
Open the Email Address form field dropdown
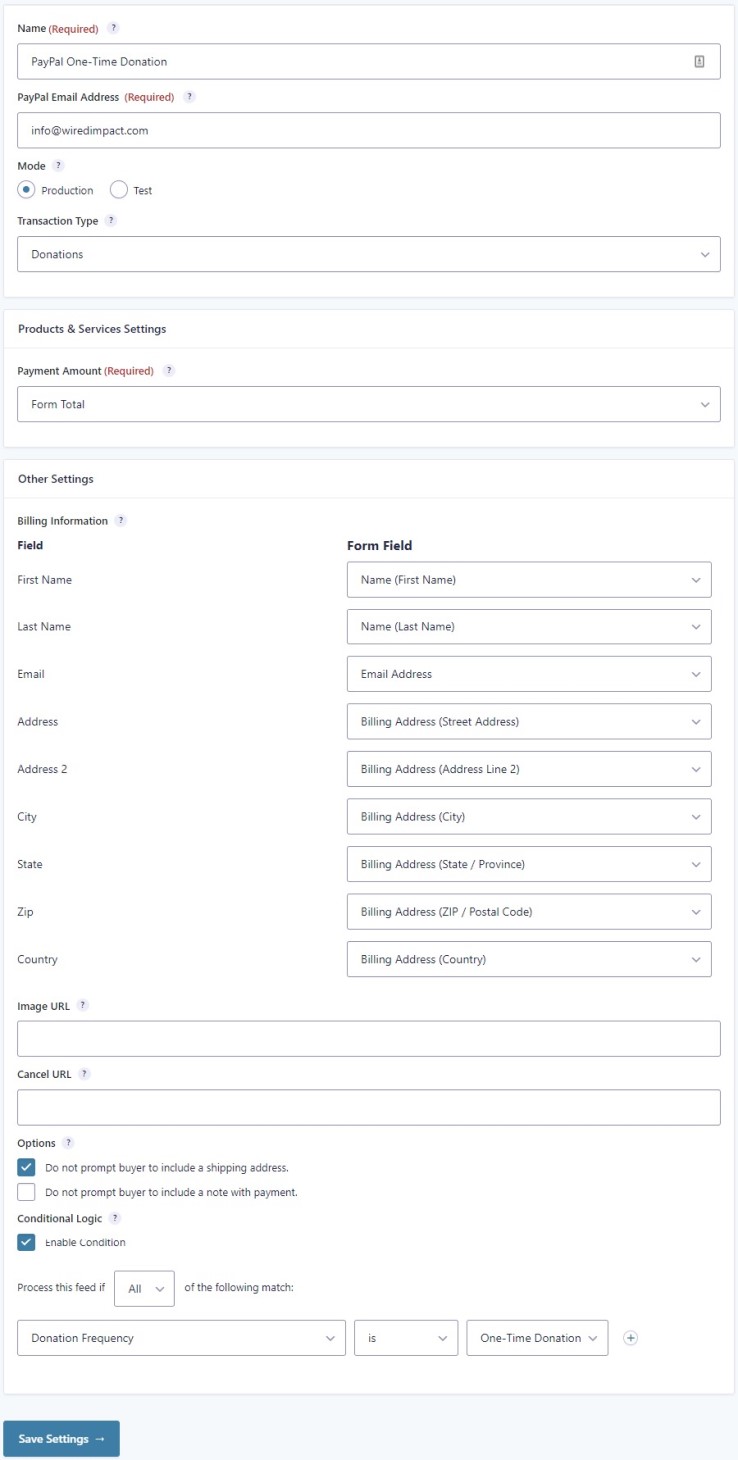(529, 674)
